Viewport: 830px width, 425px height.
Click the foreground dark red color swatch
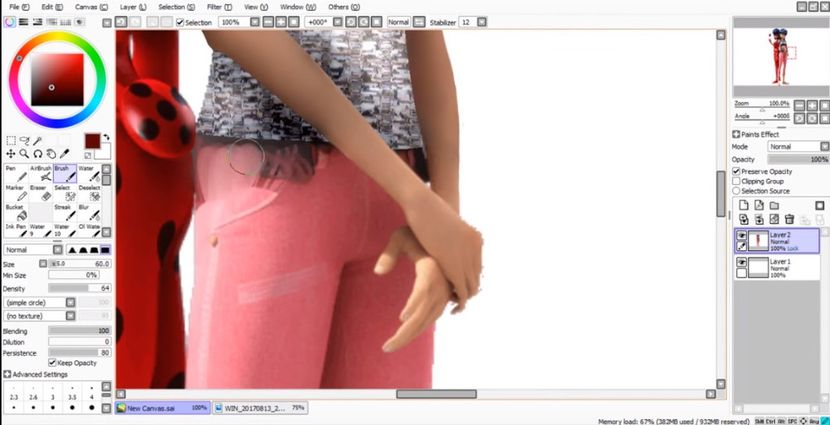click(93, 141)
